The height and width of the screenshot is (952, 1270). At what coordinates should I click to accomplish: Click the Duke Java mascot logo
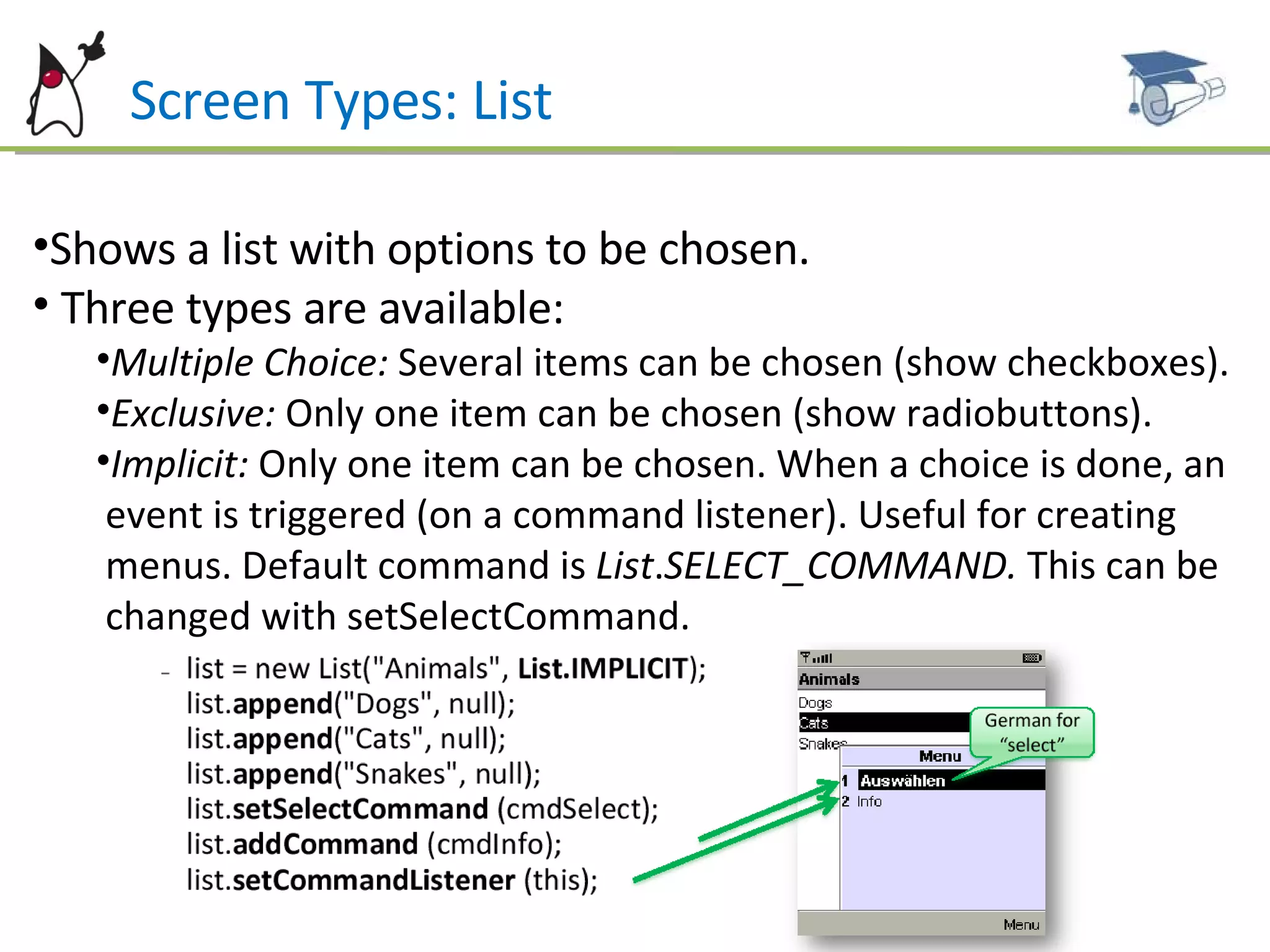click(x=65, y=84)
